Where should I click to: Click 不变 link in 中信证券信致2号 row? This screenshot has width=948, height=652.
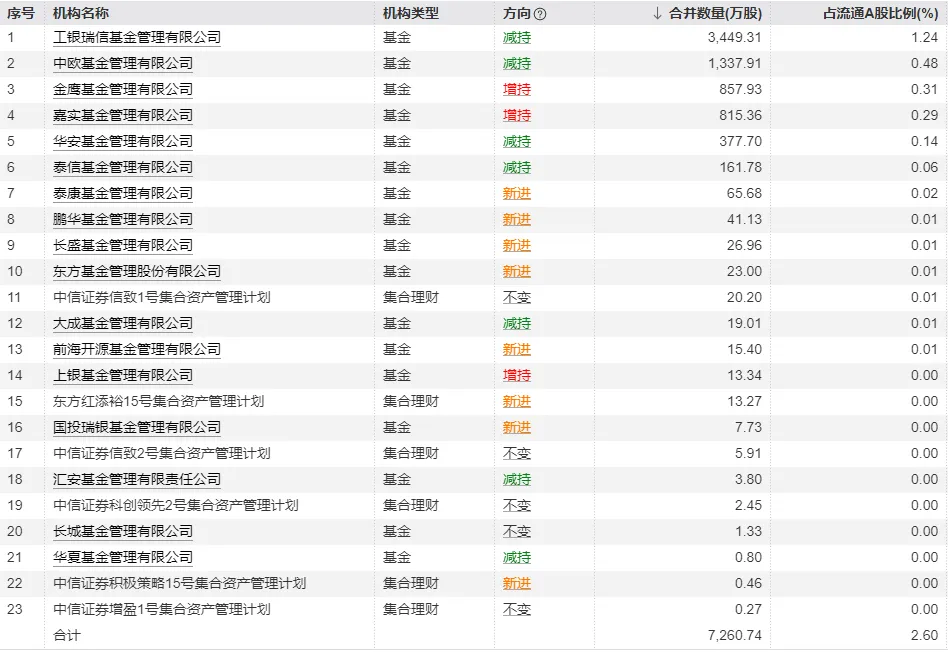[517, 454]
